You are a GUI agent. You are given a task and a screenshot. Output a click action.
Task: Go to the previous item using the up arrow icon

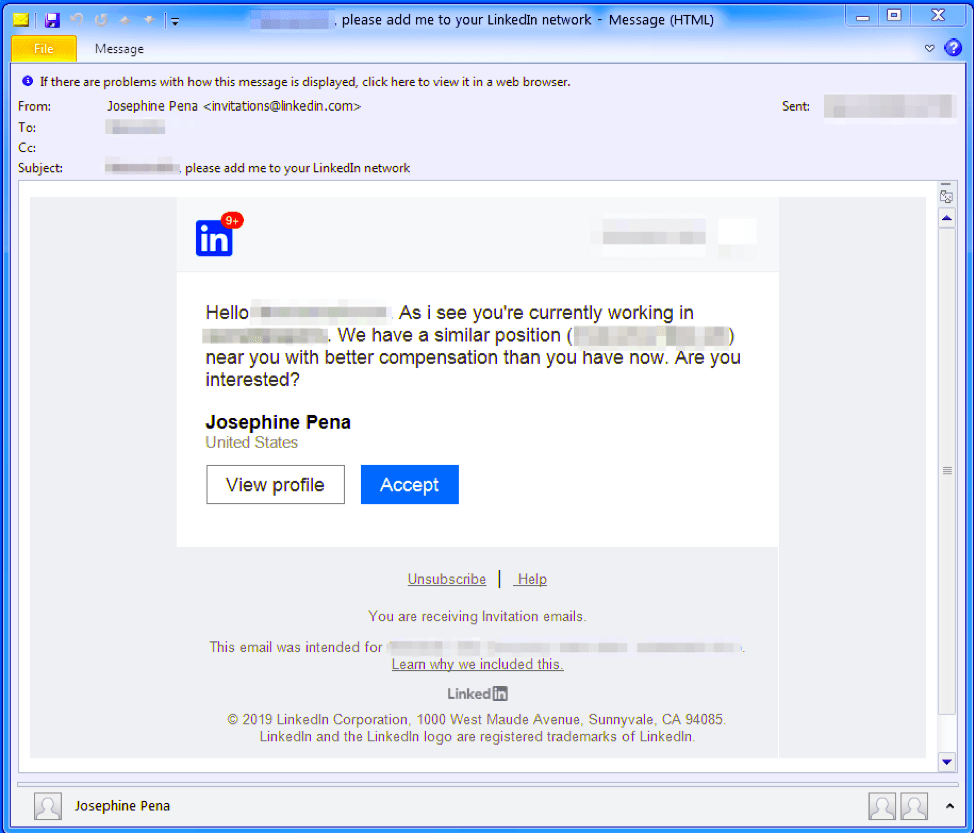(124, 20)
